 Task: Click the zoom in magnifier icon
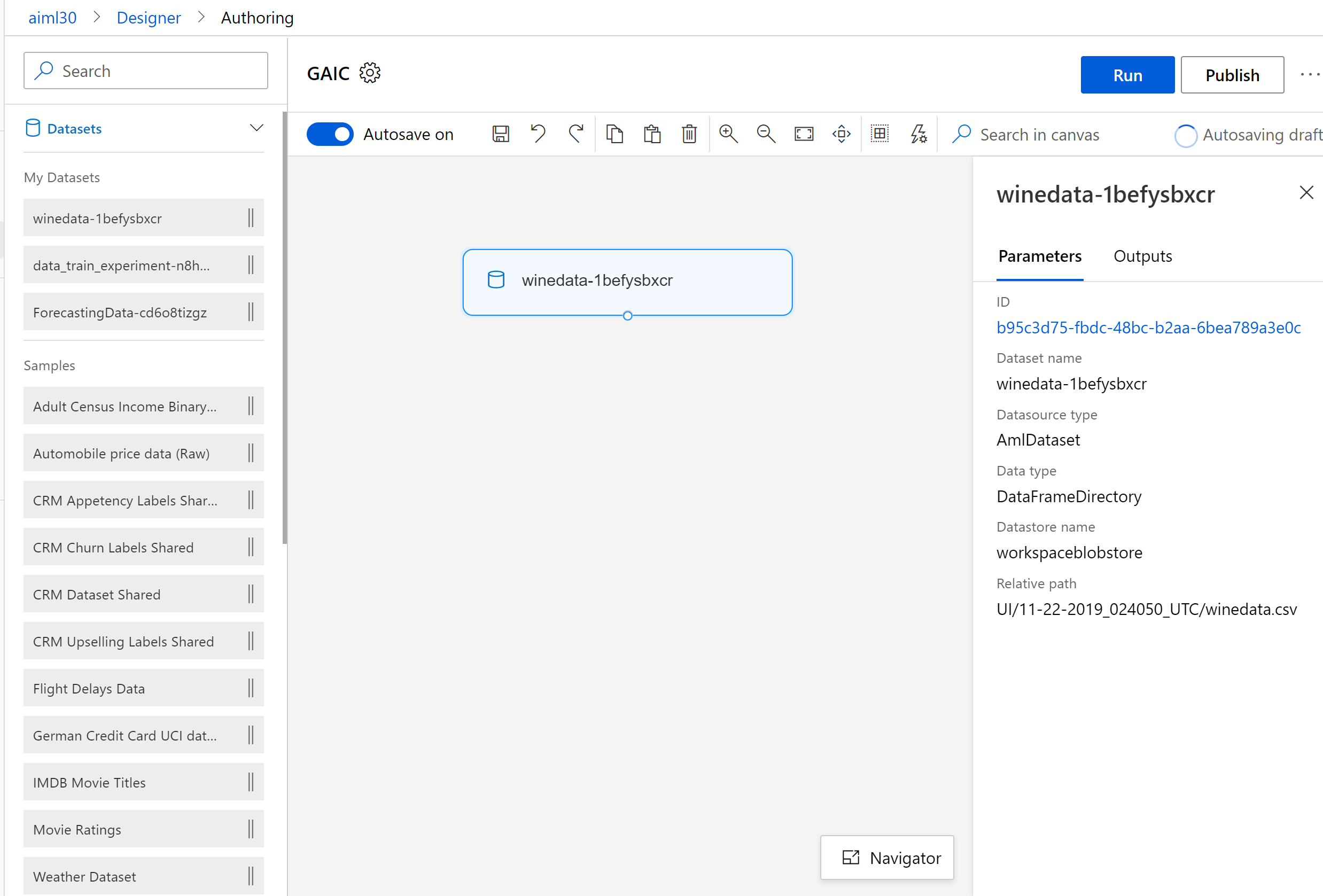pos(728,134)
